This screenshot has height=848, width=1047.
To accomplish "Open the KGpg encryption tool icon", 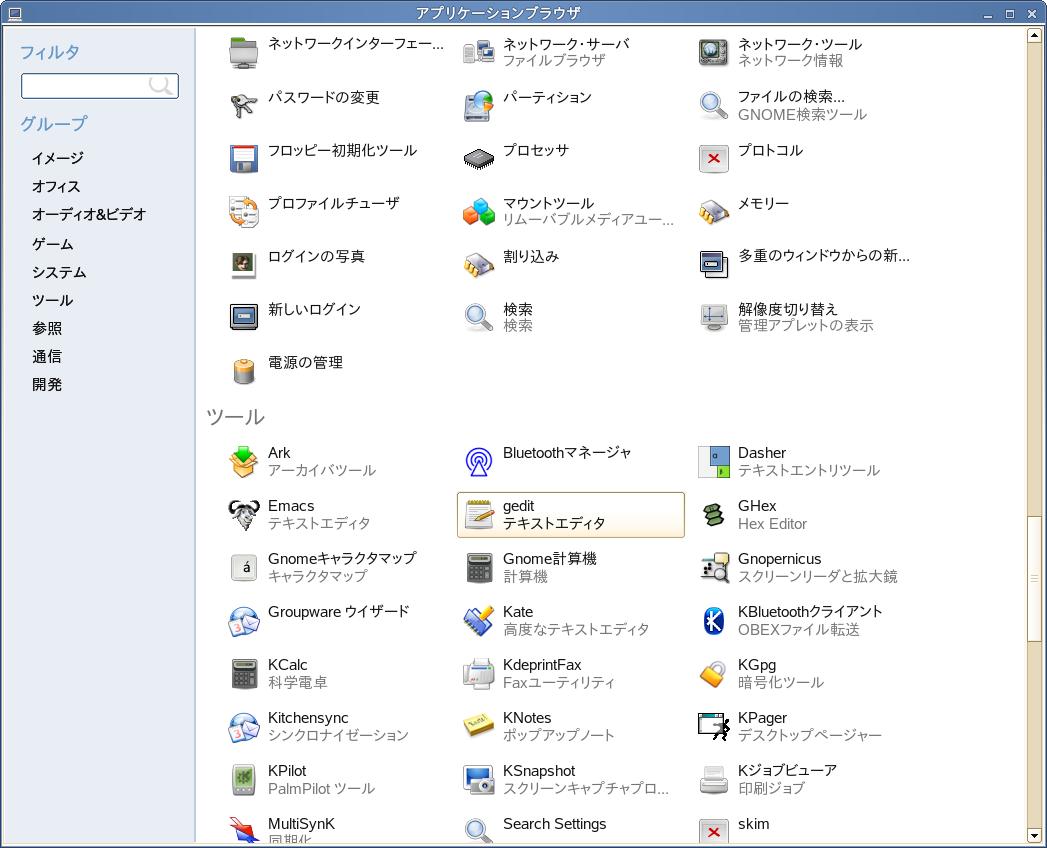I will pos(713,674).
